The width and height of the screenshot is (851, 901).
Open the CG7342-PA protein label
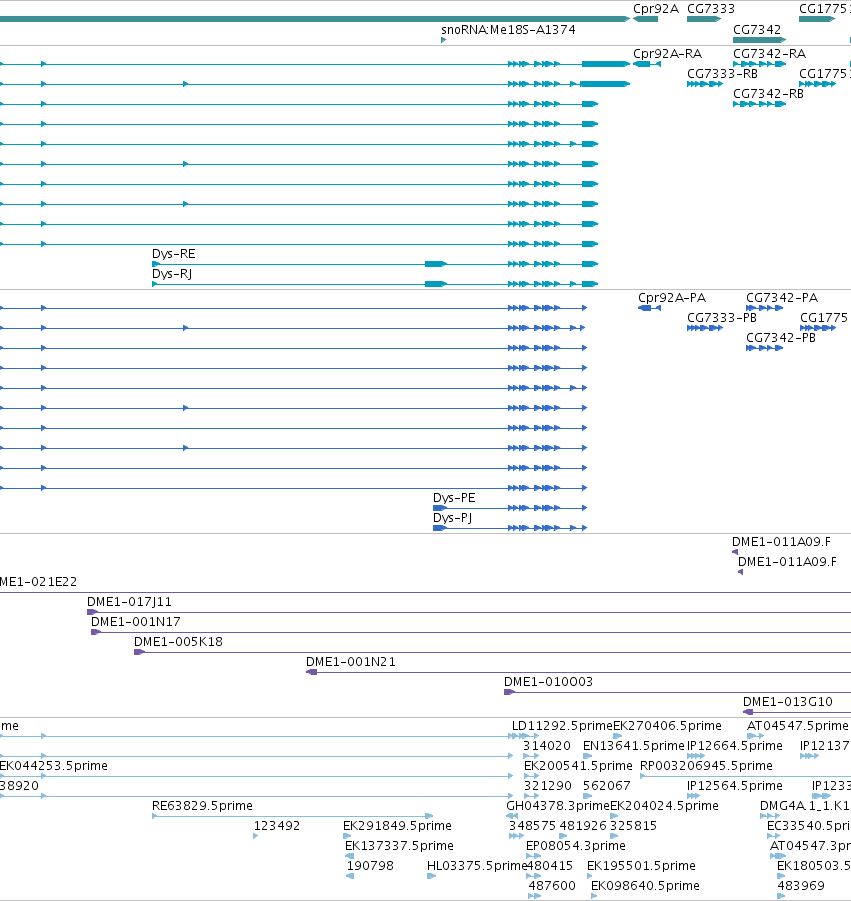[781, 298]
